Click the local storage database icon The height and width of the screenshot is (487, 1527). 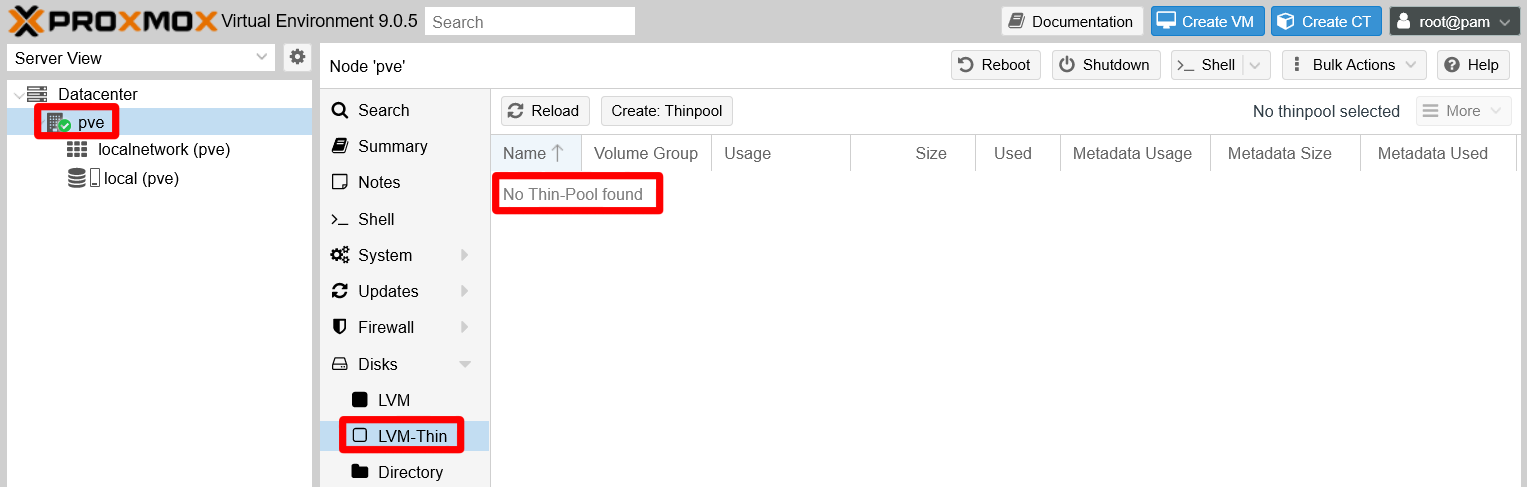pyautogui.click(x=77, y=178)
